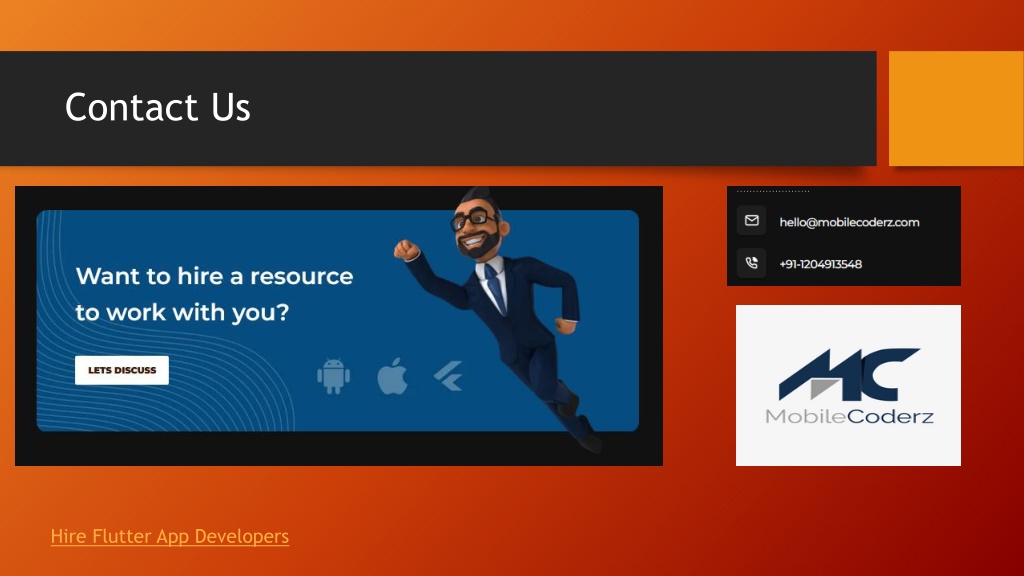Screen dimensions: 1024x576
Task: Select the phone number +91-1204913548
Action: tap(820, 264)
